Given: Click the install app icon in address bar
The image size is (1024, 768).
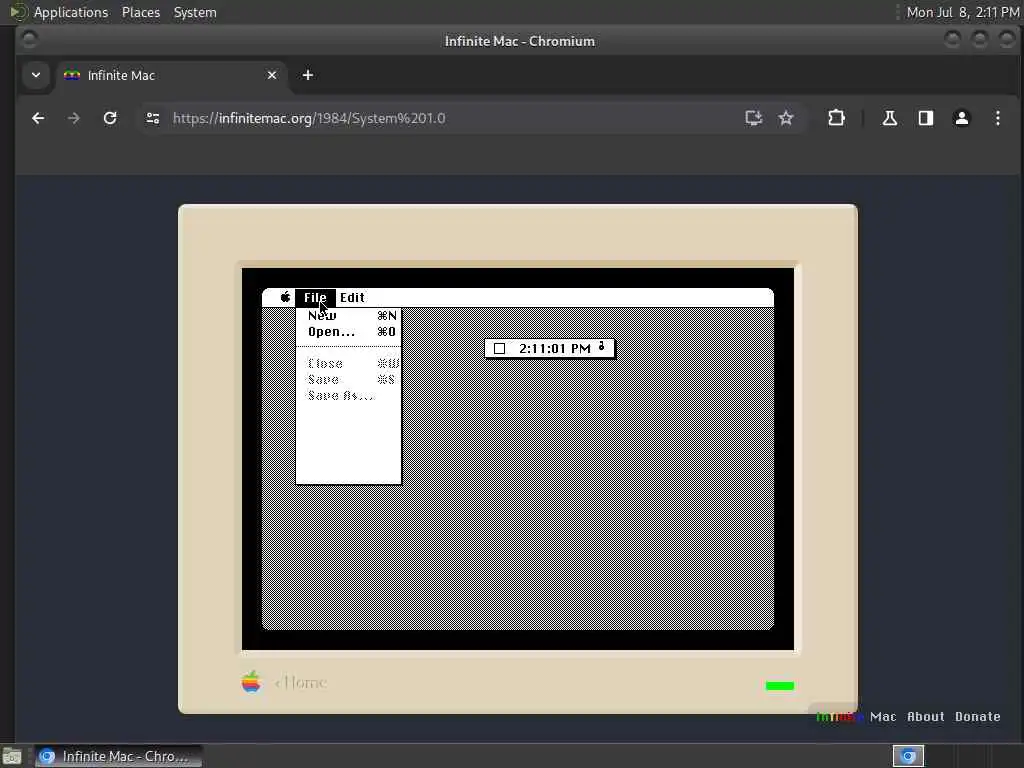Looking at the screenshot, I should coord(754,118).
